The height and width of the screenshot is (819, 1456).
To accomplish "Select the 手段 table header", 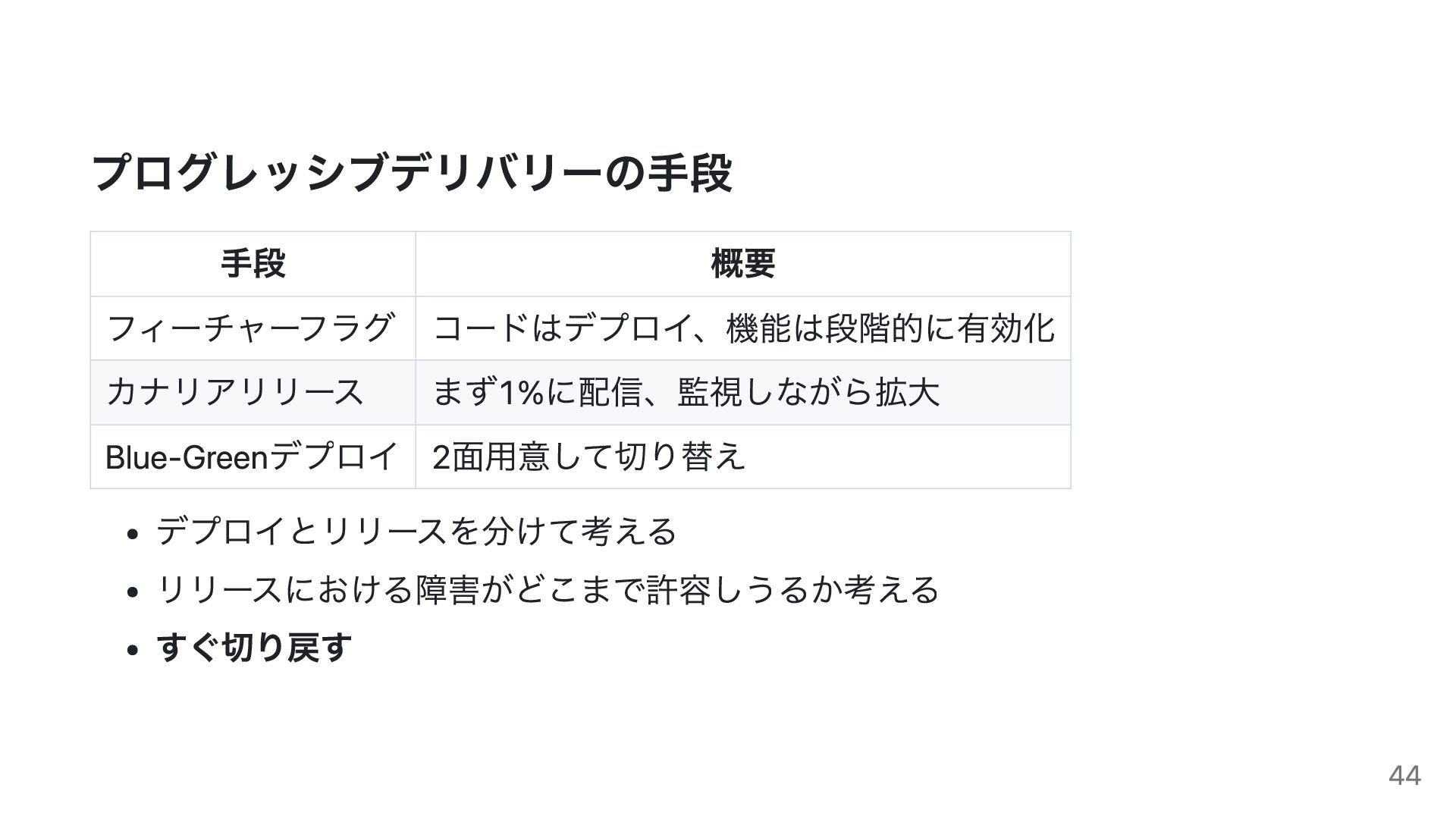I will (253, 264).
